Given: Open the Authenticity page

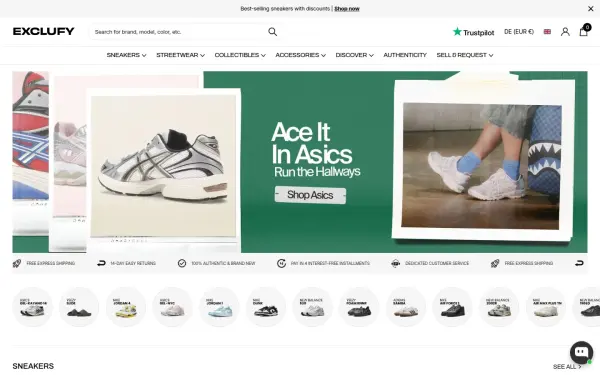Looking at the screenshot, I should pyautogui.click(x=405, y=55).
